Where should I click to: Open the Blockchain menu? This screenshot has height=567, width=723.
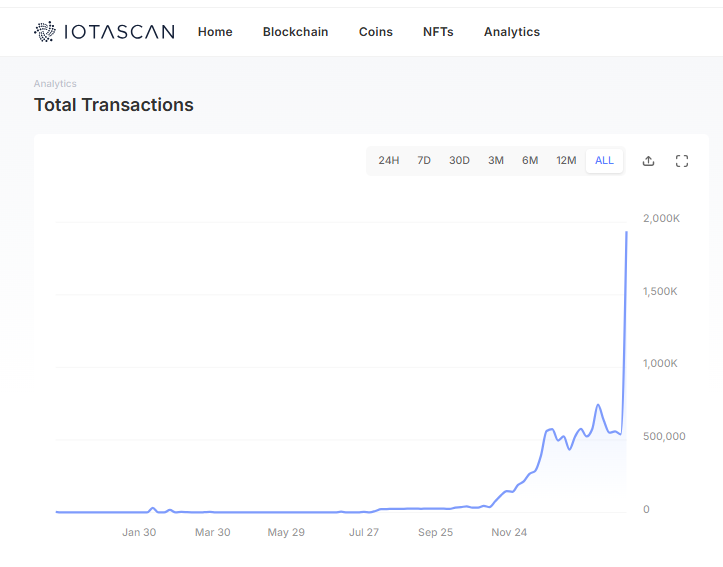tap(296, 32)
